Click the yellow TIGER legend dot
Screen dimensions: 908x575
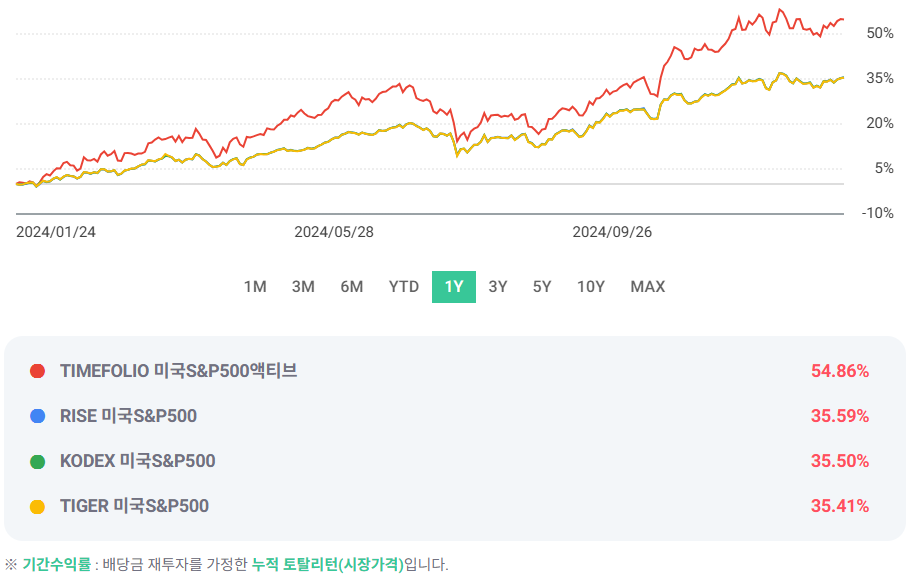coord(38,507)
